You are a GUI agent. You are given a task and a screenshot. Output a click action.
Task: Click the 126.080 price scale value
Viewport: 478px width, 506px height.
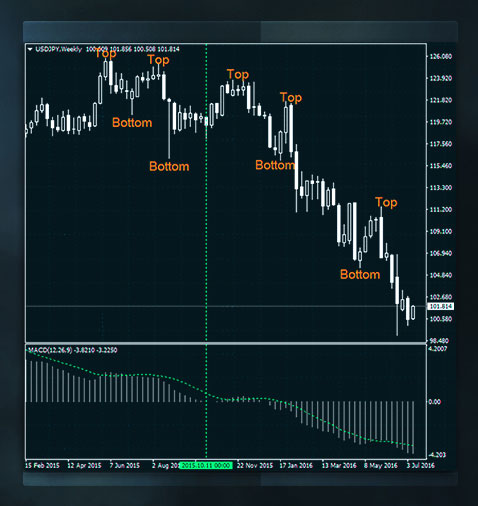pyautogui.click(x=441, y=56)
